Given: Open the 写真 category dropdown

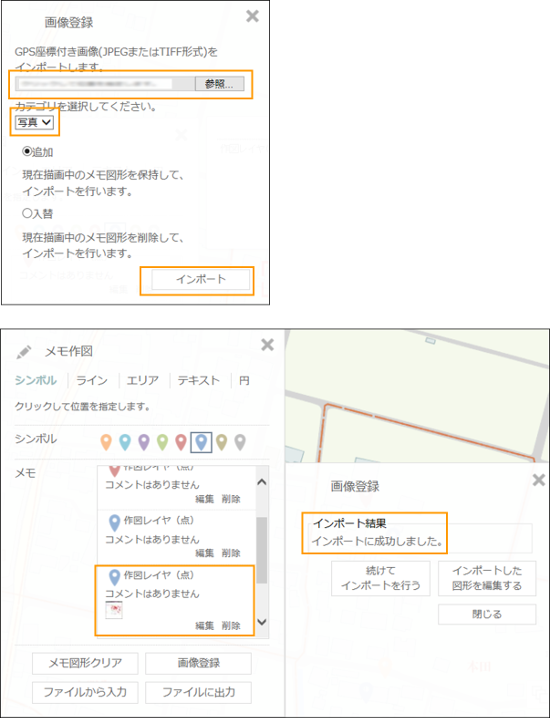Looking at the screenshot, I should [x=34, y=122].
